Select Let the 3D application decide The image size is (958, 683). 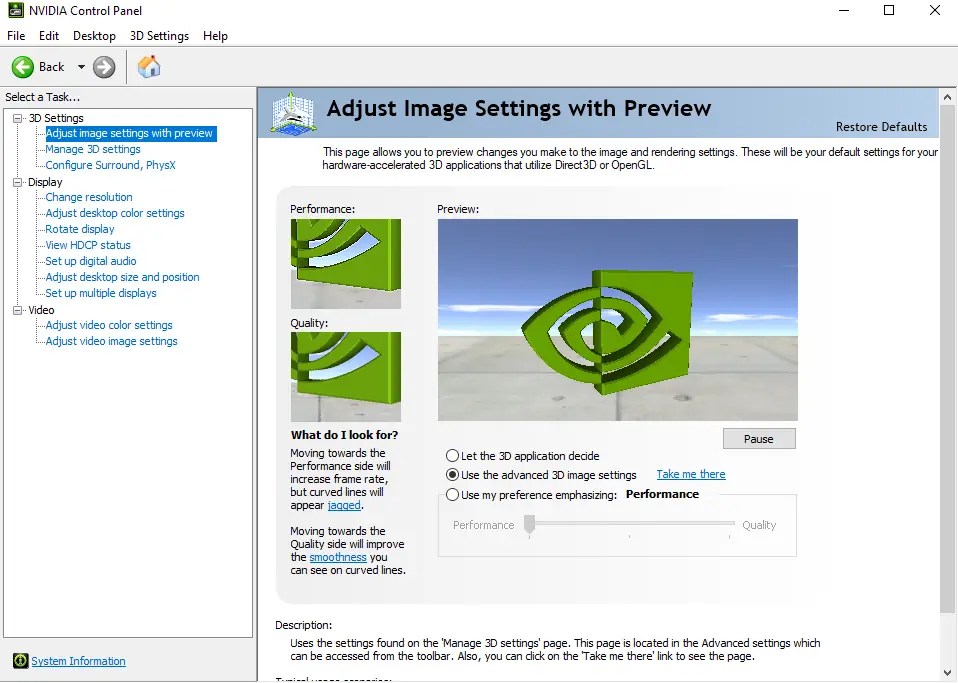click(x=452, y=456)
